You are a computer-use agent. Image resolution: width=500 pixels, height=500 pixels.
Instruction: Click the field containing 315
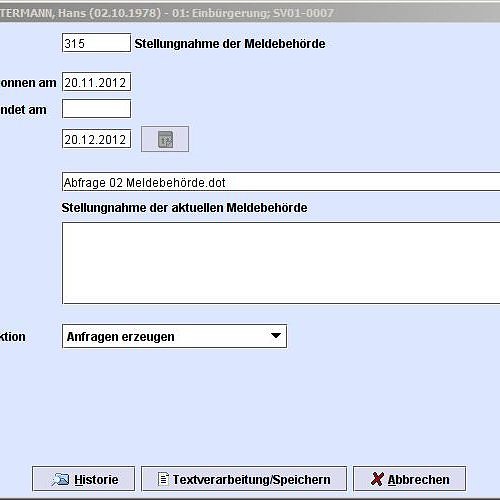coord(96,43)
